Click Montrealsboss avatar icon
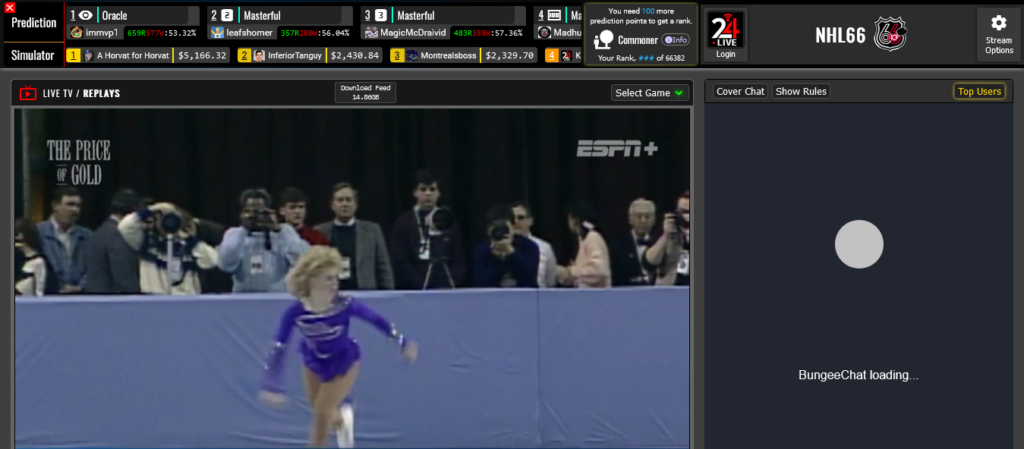The image size is (1024, 449). pyautogui.click(x=412, y=55)
